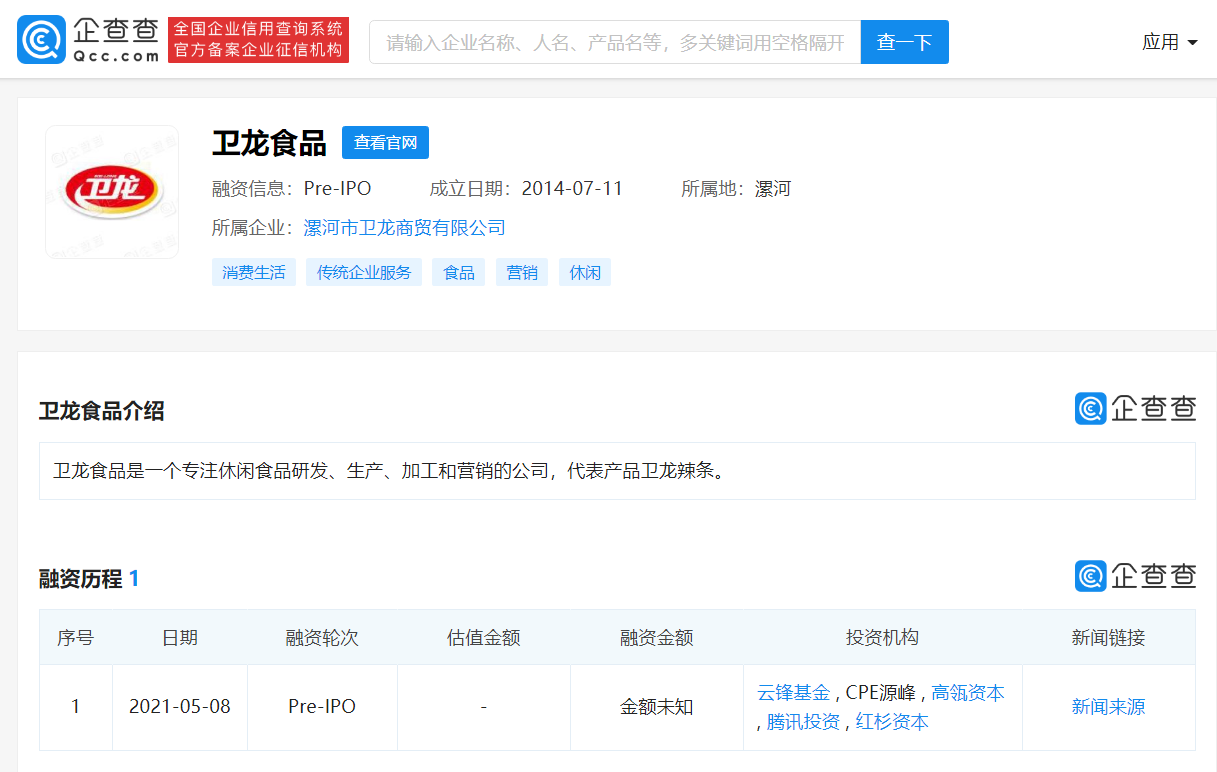Click the CPE源峰 investor text
Viewport: 1217px width, 772px height.
(x=880, y=692)
